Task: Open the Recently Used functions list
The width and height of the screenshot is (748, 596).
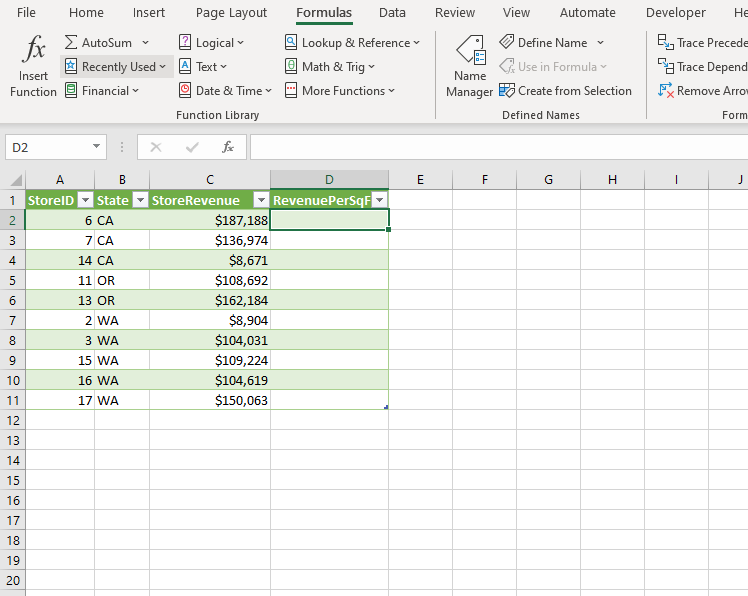Action: click(116, 66)
